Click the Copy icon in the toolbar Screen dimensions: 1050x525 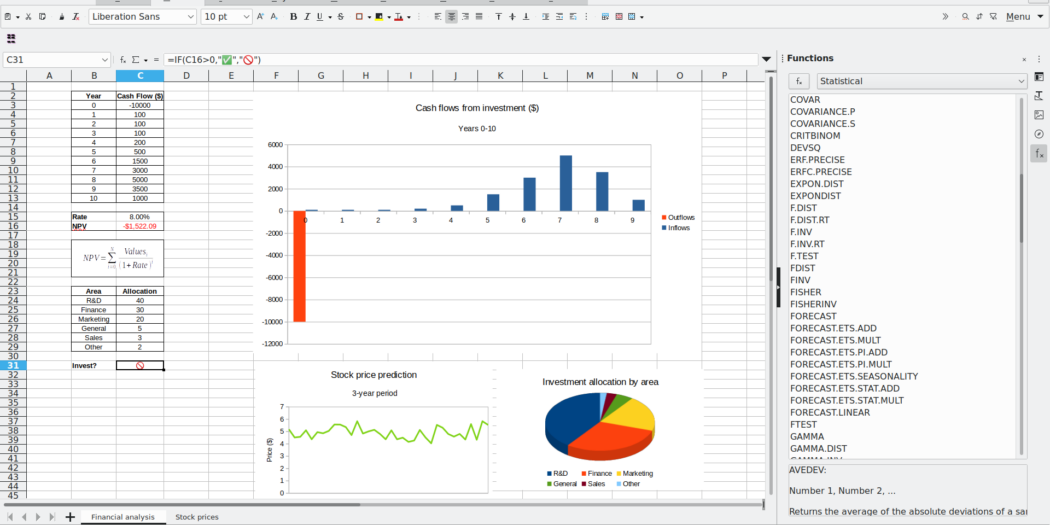click(x=42, y=17)
